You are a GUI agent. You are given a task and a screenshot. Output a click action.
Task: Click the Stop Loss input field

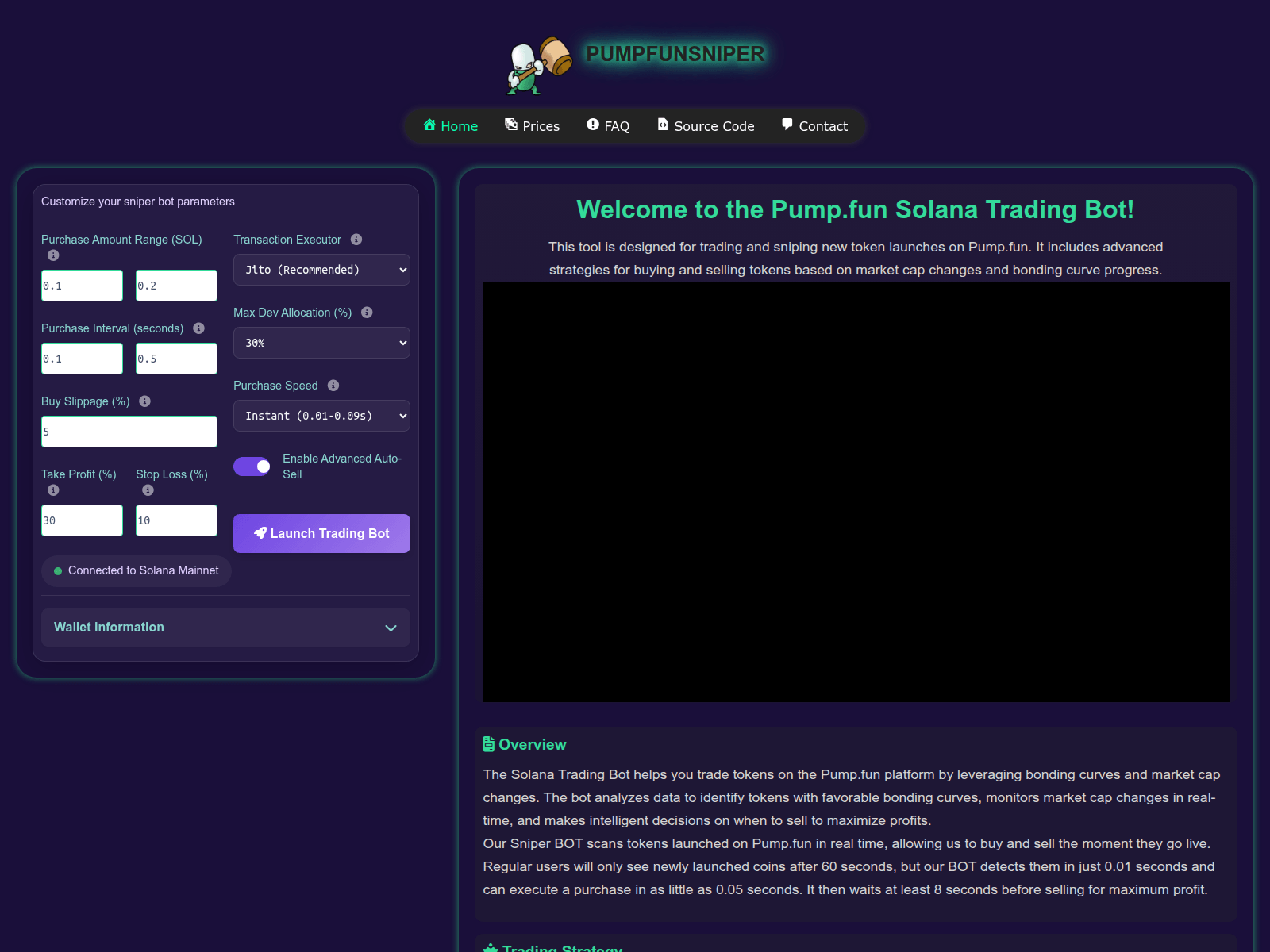tap(176, 520)
